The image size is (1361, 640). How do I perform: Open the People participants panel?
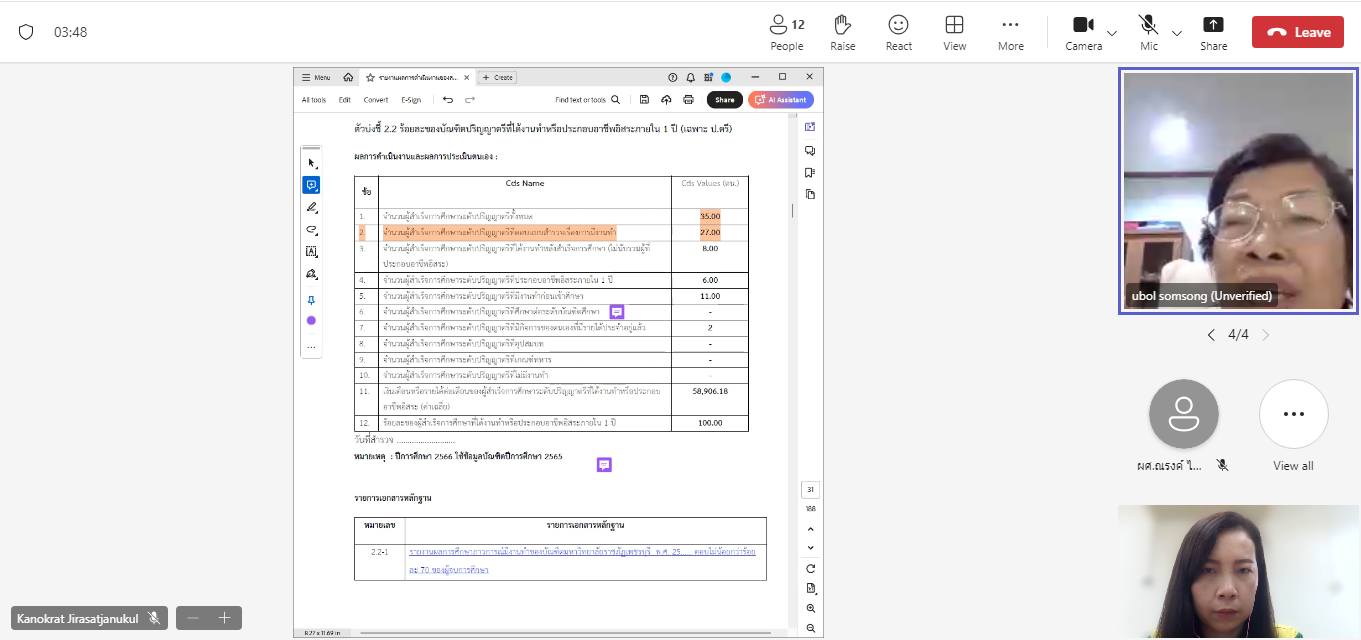click(786, 32)
